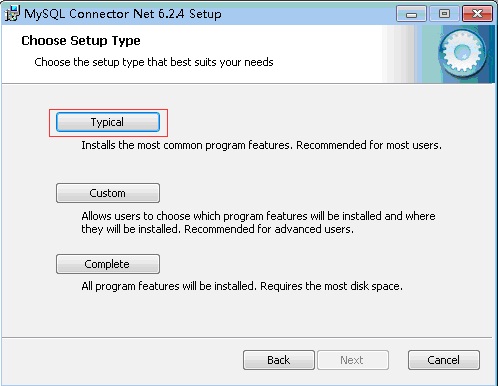The image size is (498, 386).
Task: Maximize the setup dialog window
Action: [x=444, y=14]
